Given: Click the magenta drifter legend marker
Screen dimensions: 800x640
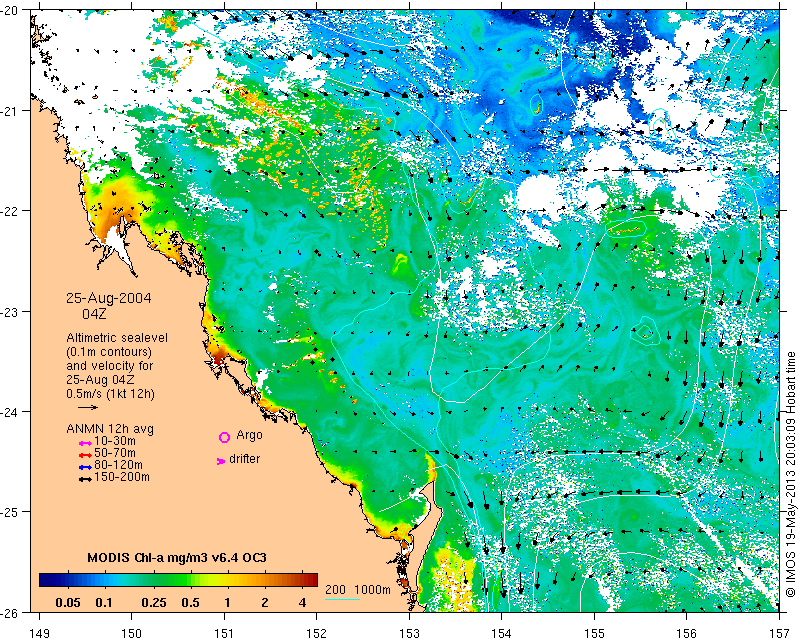Looking at the screenshot, I should (220, 461).
